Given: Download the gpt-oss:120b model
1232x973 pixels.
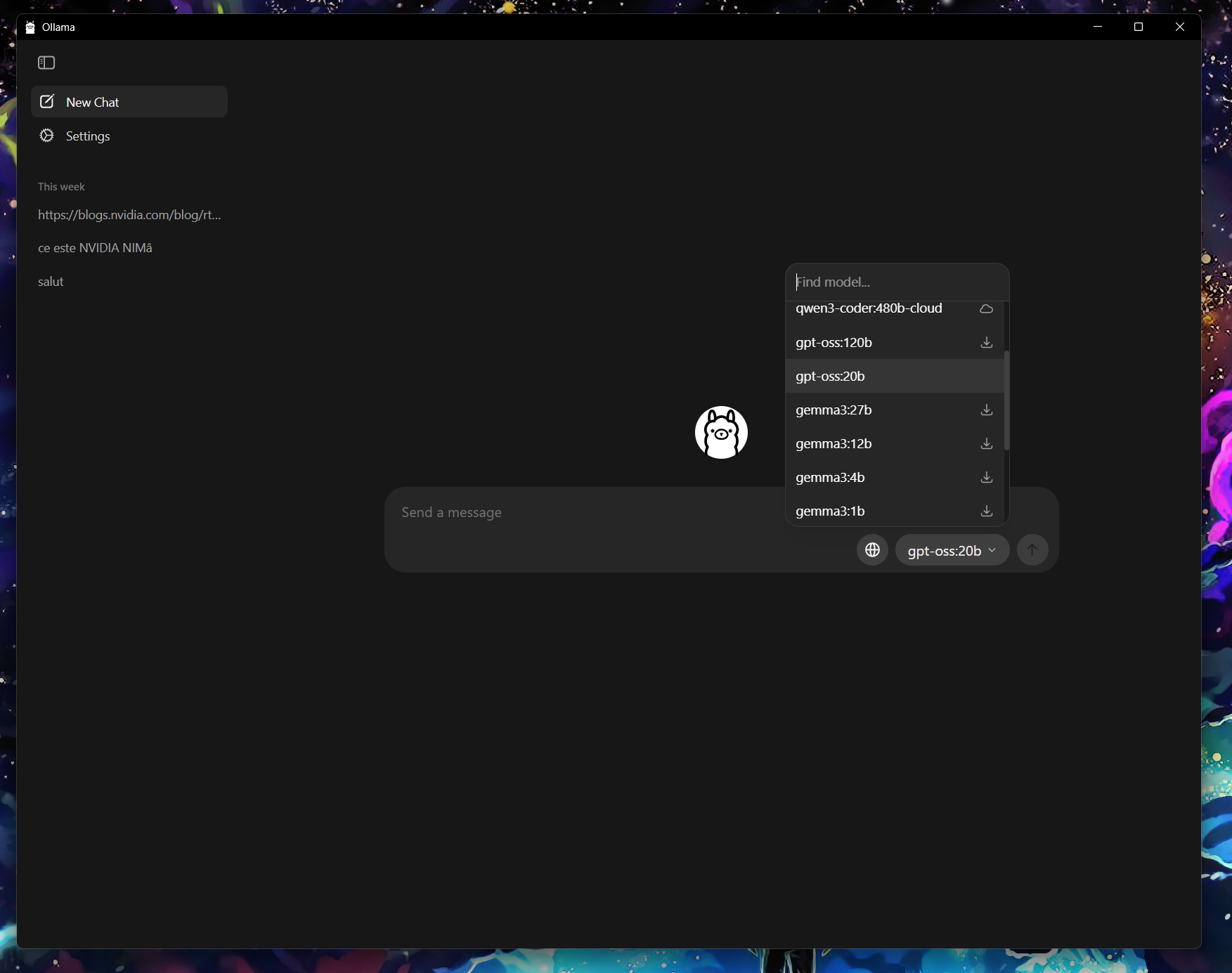Looking at the screenshot, I should (x=986, y=343).
